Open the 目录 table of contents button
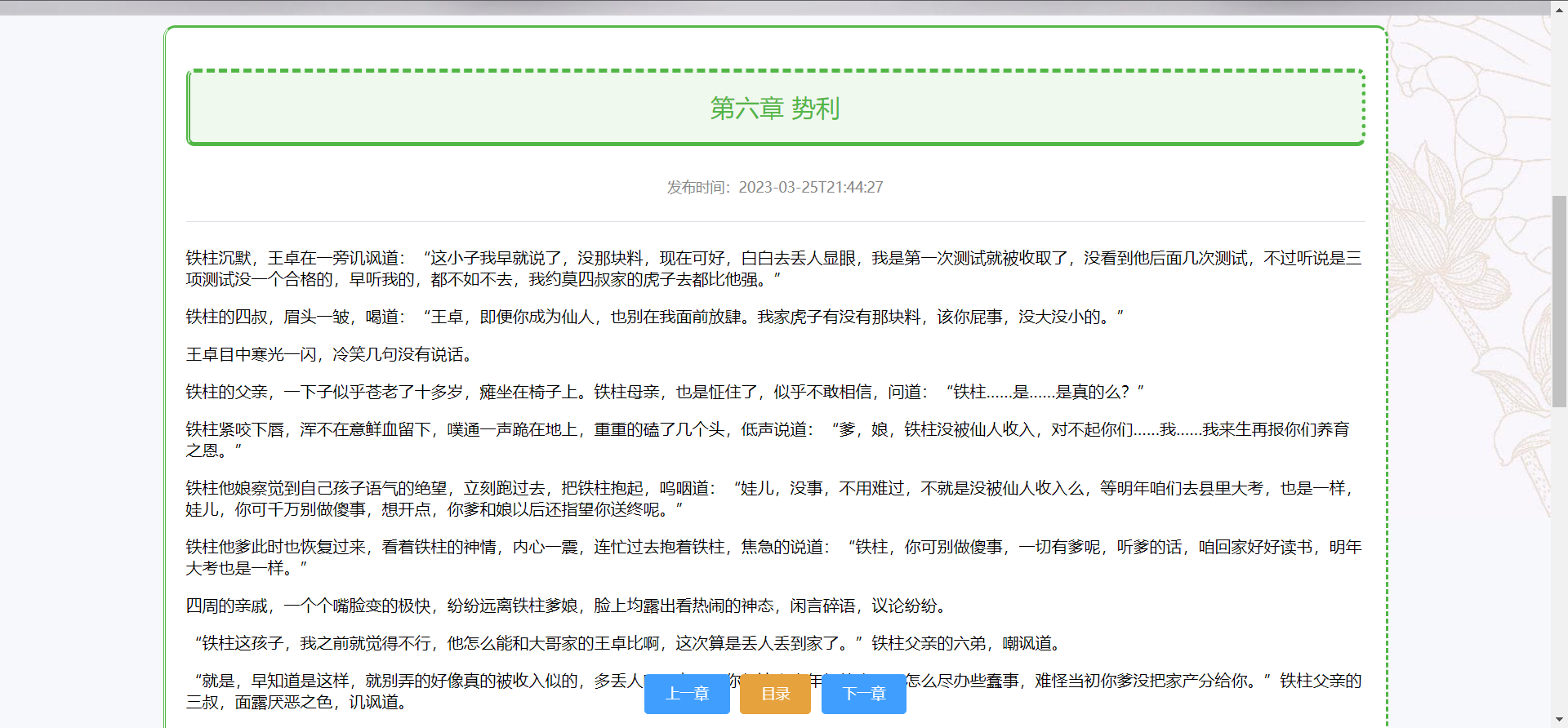Image resolution: width=1568 pixels, height=728 pixels. point(775,694)
